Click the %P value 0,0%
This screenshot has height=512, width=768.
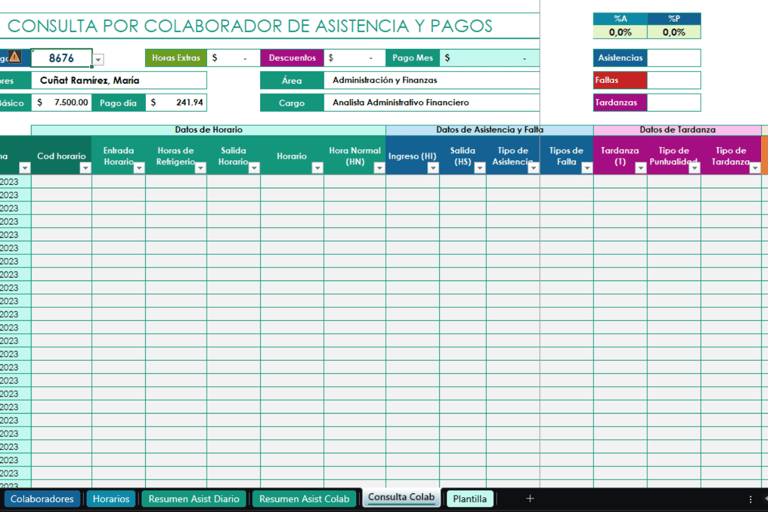(674, 32)
